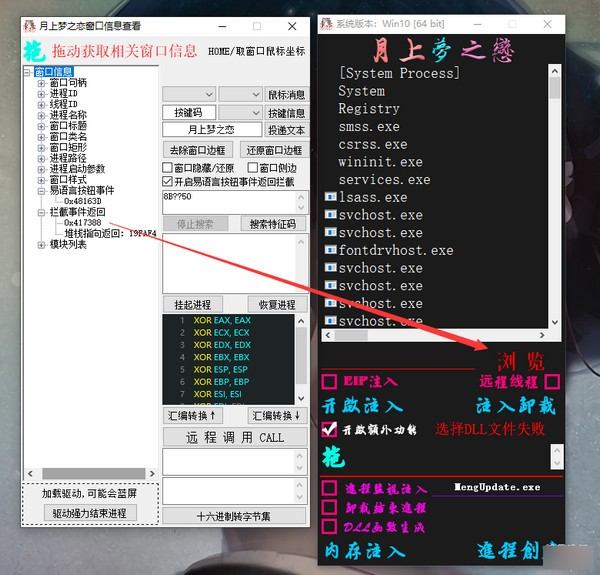Click the 按键码 input field
The width and height of the screenshot is (600, 575).
click(189, 112)
